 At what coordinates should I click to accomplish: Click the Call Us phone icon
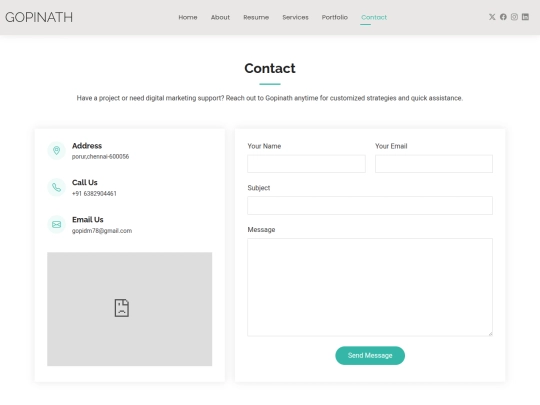56,187
